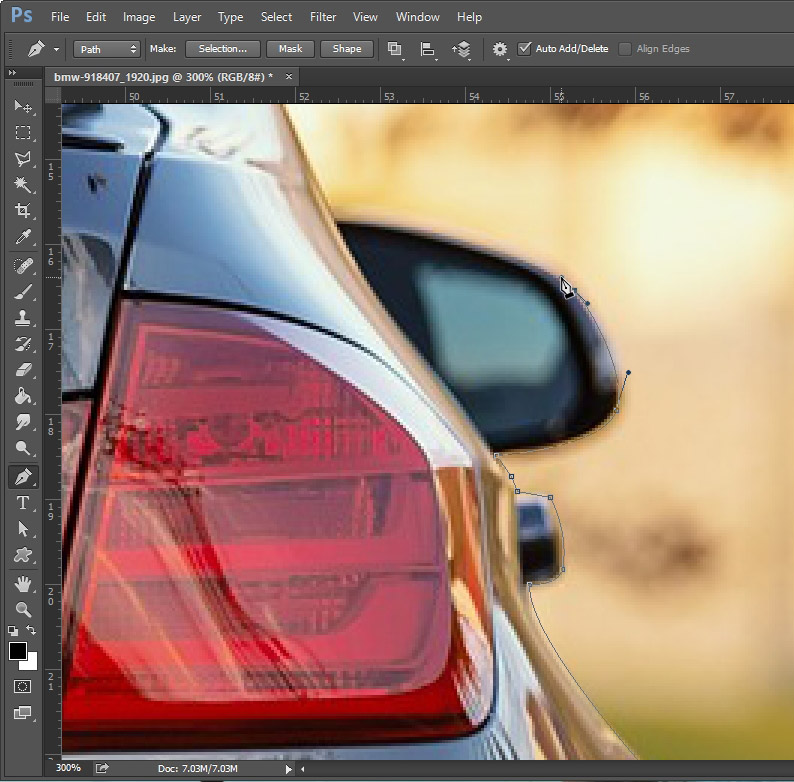Viewport: 794px width, 782px height.
Task: Click the Doc: 7.03M/7.03M status text
Action: pos(197,768)
